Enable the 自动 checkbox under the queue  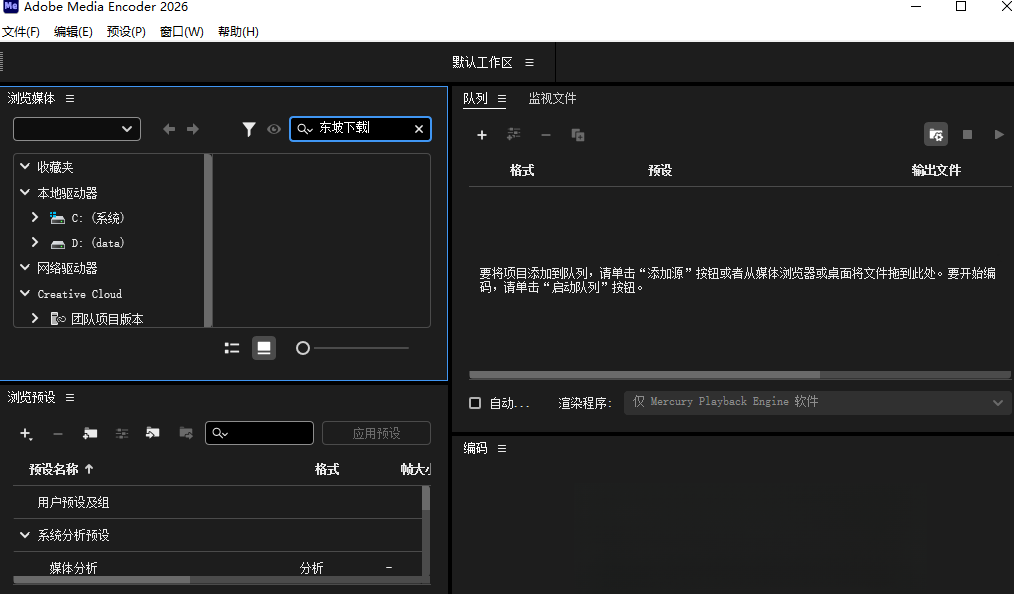pyautogui.click(x=475, y=403)
